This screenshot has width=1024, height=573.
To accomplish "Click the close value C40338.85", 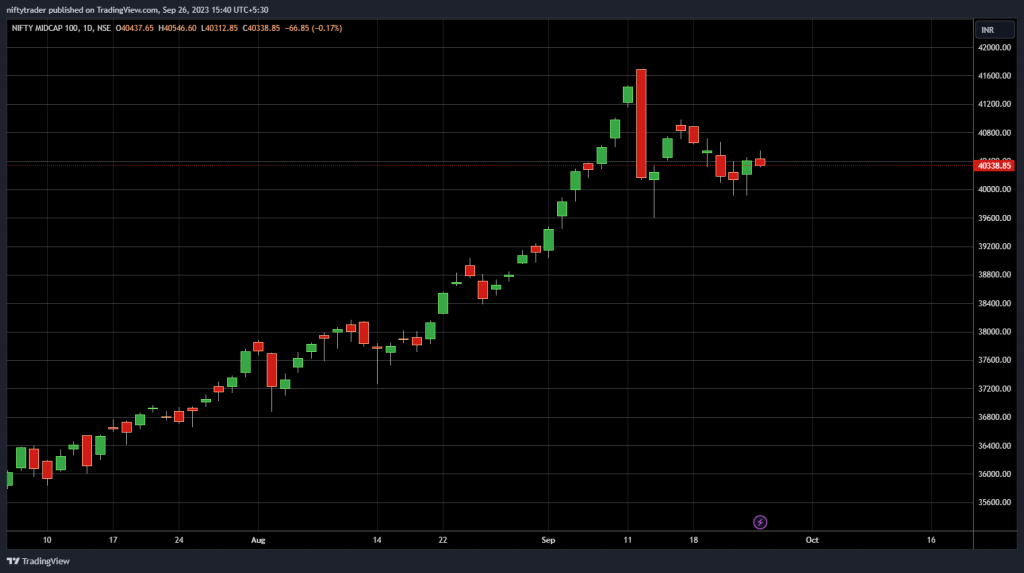I will [261, 28].
